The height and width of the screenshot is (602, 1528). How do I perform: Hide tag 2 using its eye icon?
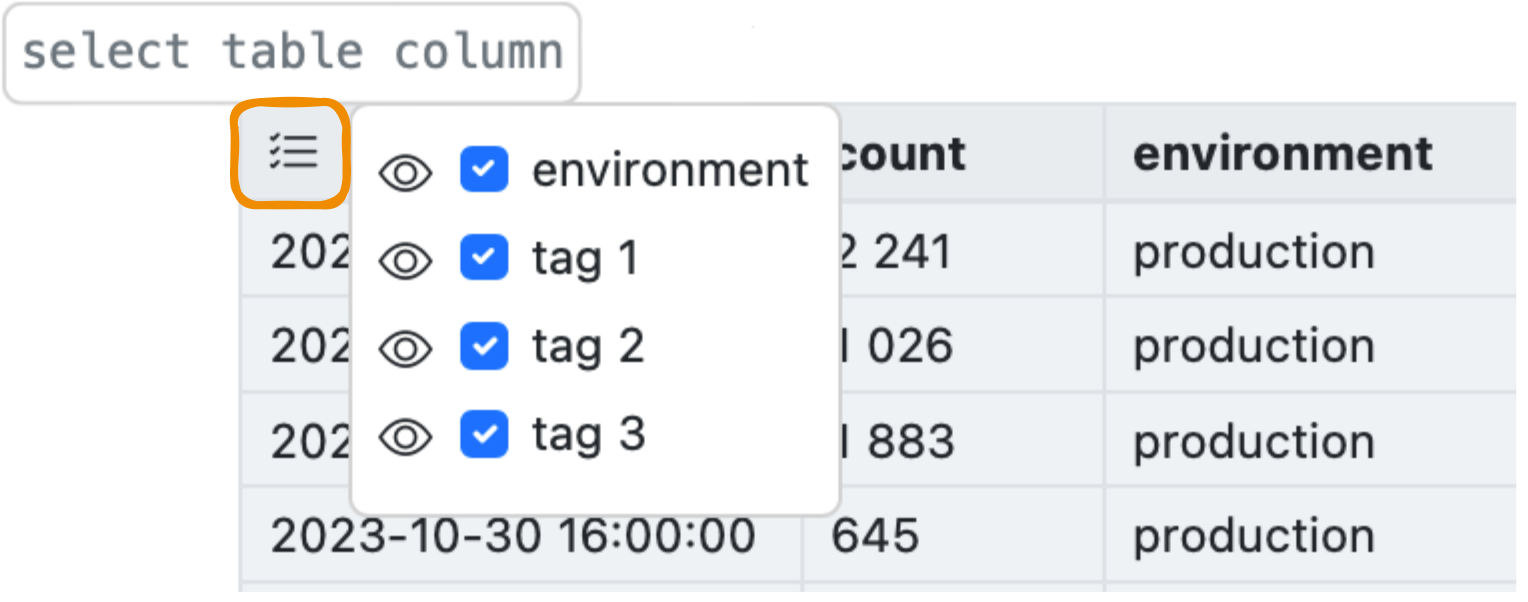click(x=405, y=348)
